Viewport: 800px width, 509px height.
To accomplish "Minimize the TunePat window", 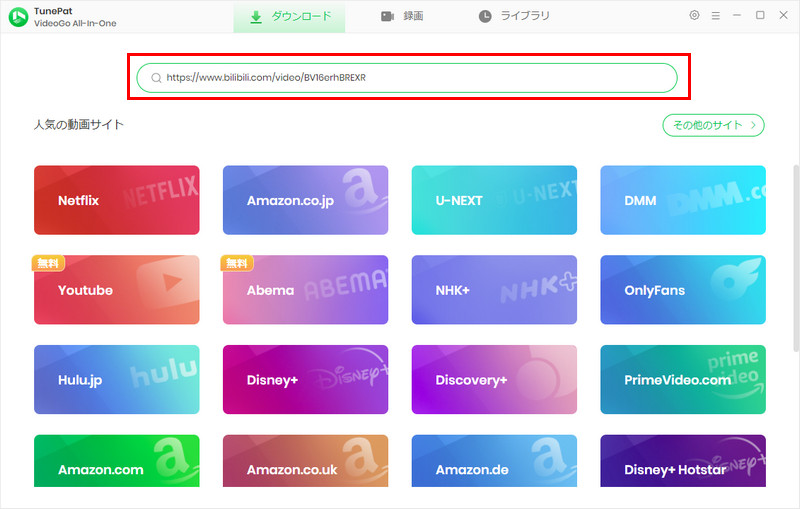I will click(x=737, y=15).
